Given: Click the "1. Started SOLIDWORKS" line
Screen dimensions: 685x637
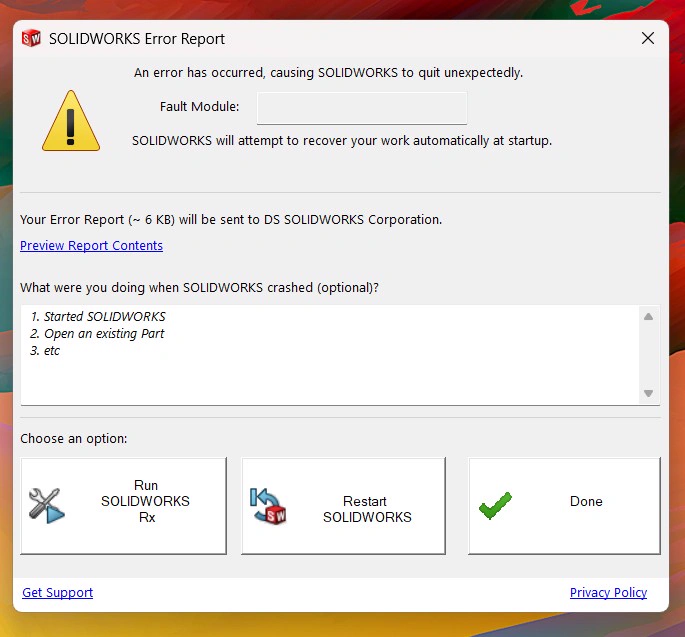Looking at the screenshot, I should coord(98,317).
